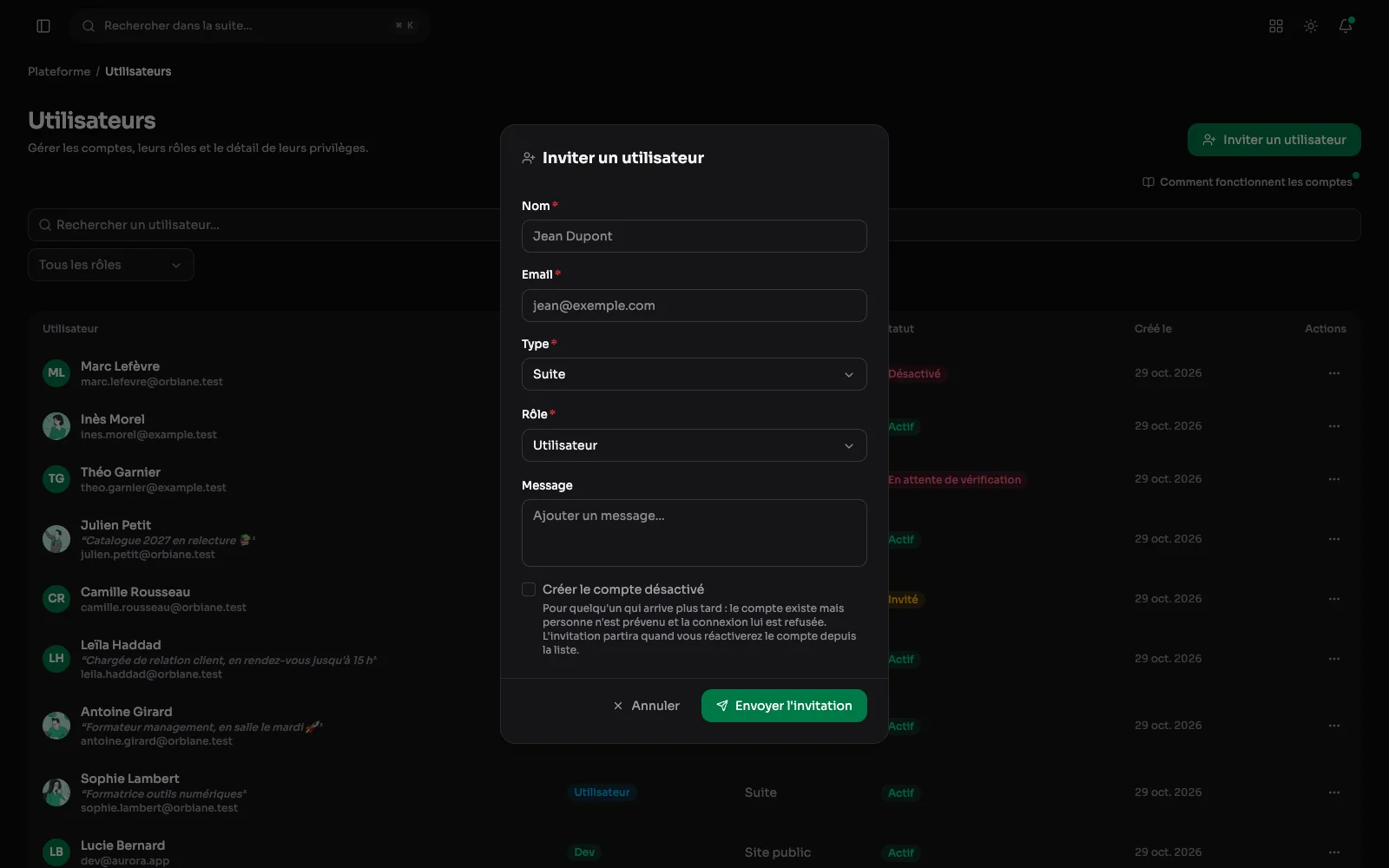Viewport: 1389px width, 868px height.
Task: Click 'Site public' type for Lucie Bernard
Action: pos(778,852)
